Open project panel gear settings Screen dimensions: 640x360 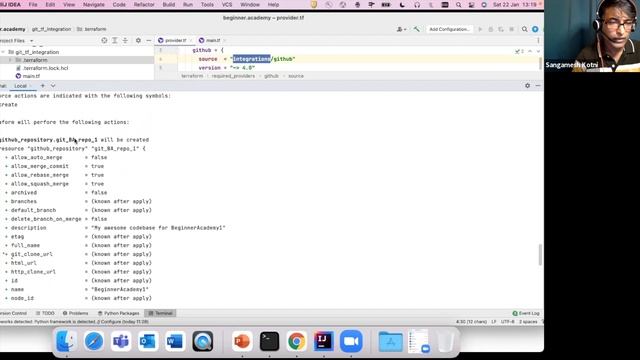pos(138,40)
